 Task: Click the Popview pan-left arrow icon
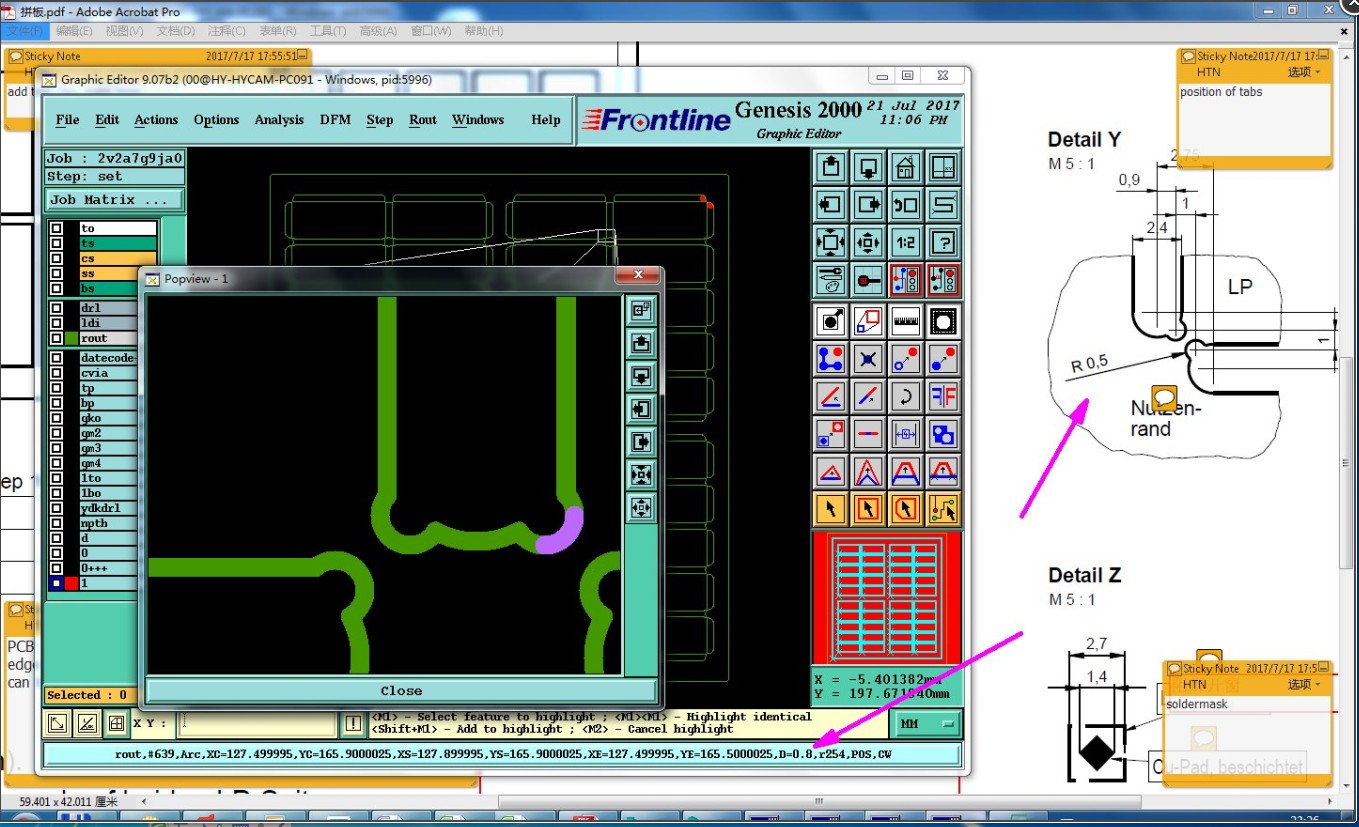[641, 409]
